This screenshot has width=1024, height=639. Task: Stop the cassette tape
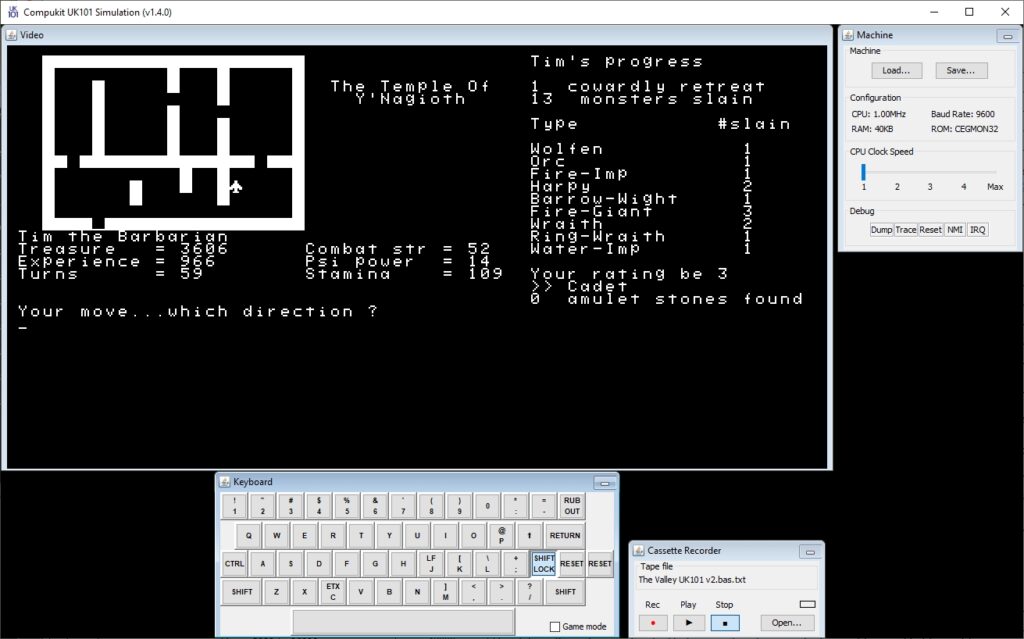pyautogui.click(x=724, y=623)
